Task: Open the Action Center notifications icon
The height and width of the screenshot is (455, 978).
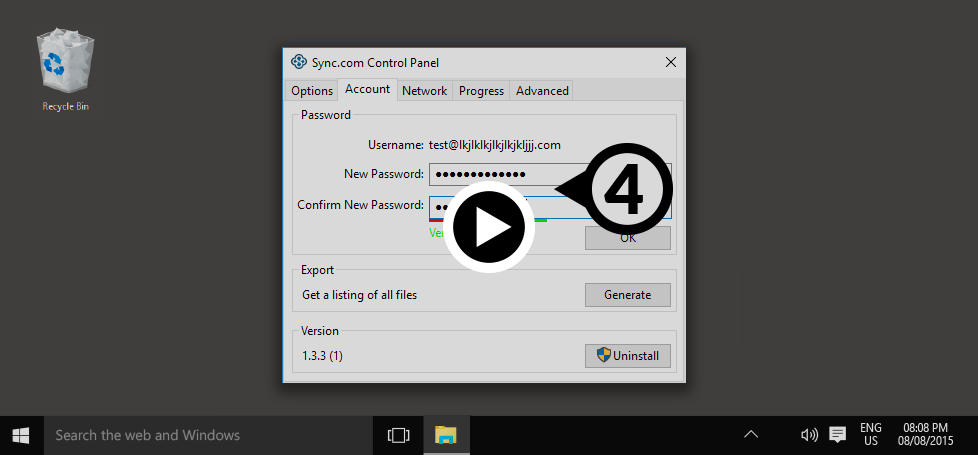Action: (837, 435)
